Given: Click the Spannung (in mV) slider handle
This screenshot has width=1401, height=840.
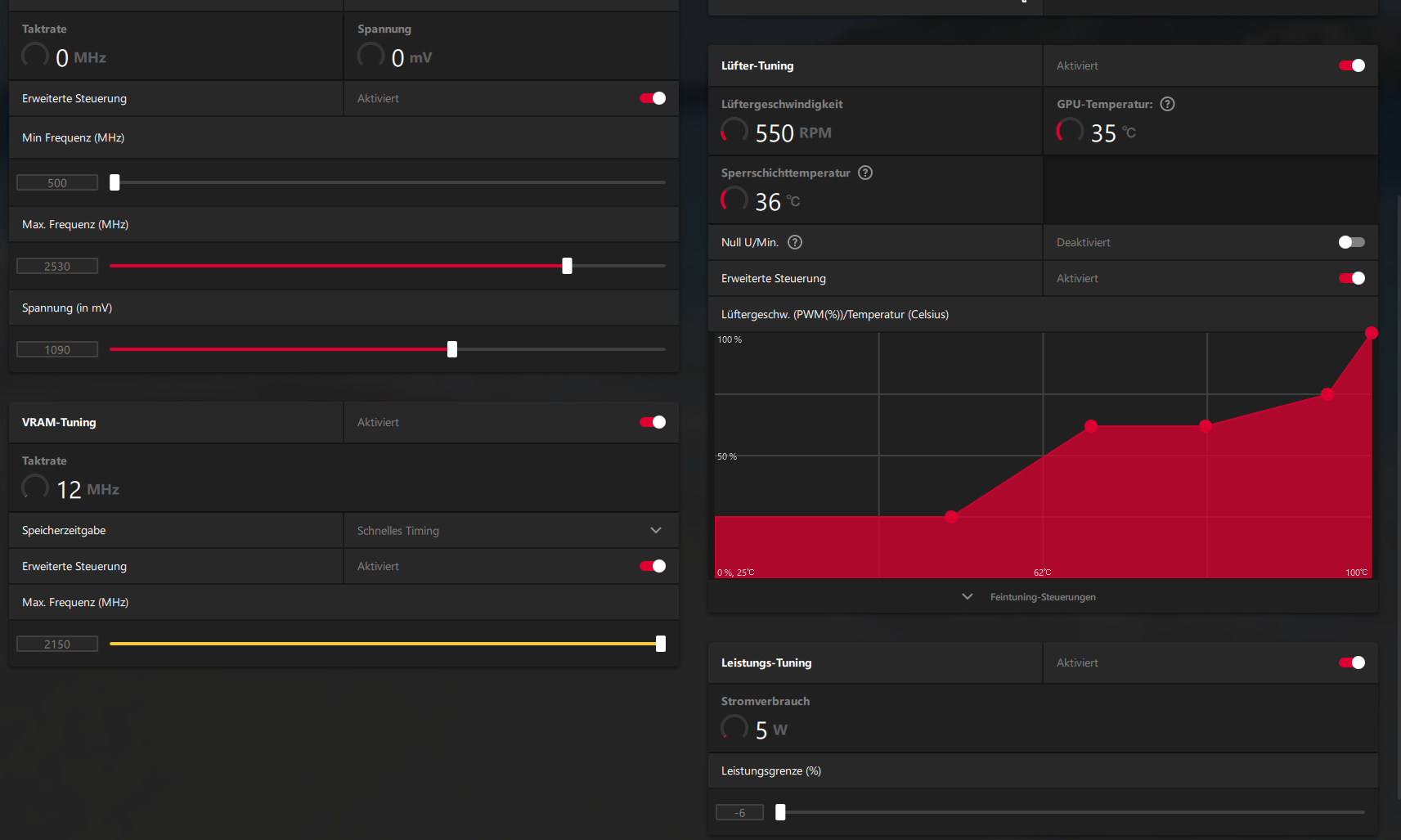Looking at the screenshot, I should 452,349.
